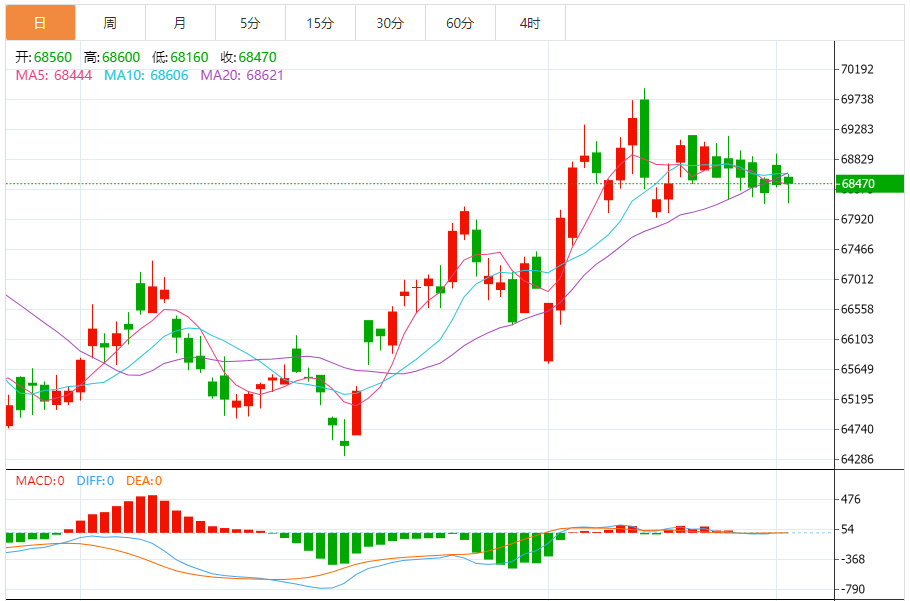Open the 4时 interval tab
This screenshot has height=601, width=910.
pos(530,23)
